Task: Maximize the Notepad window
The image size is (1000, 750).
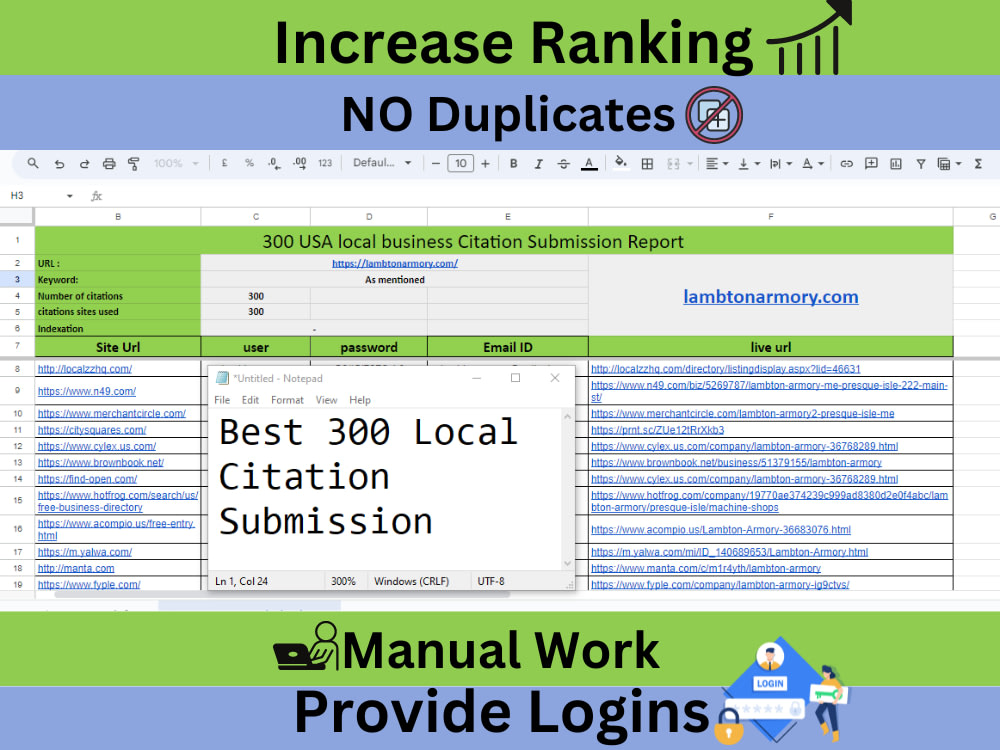Action: [x=515, y=378]
